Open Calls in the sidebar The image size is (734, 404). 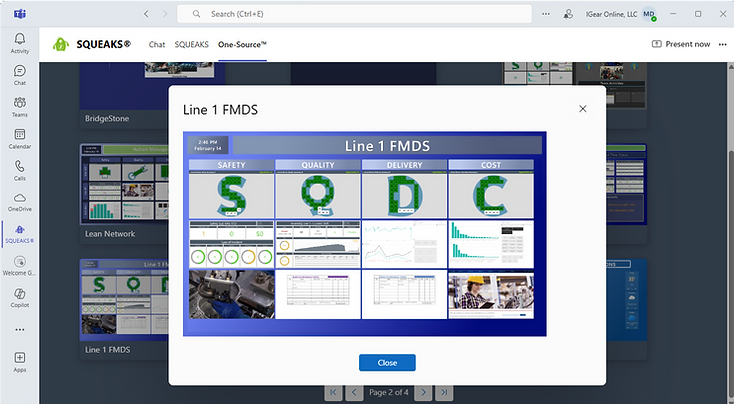pos(19,170)
